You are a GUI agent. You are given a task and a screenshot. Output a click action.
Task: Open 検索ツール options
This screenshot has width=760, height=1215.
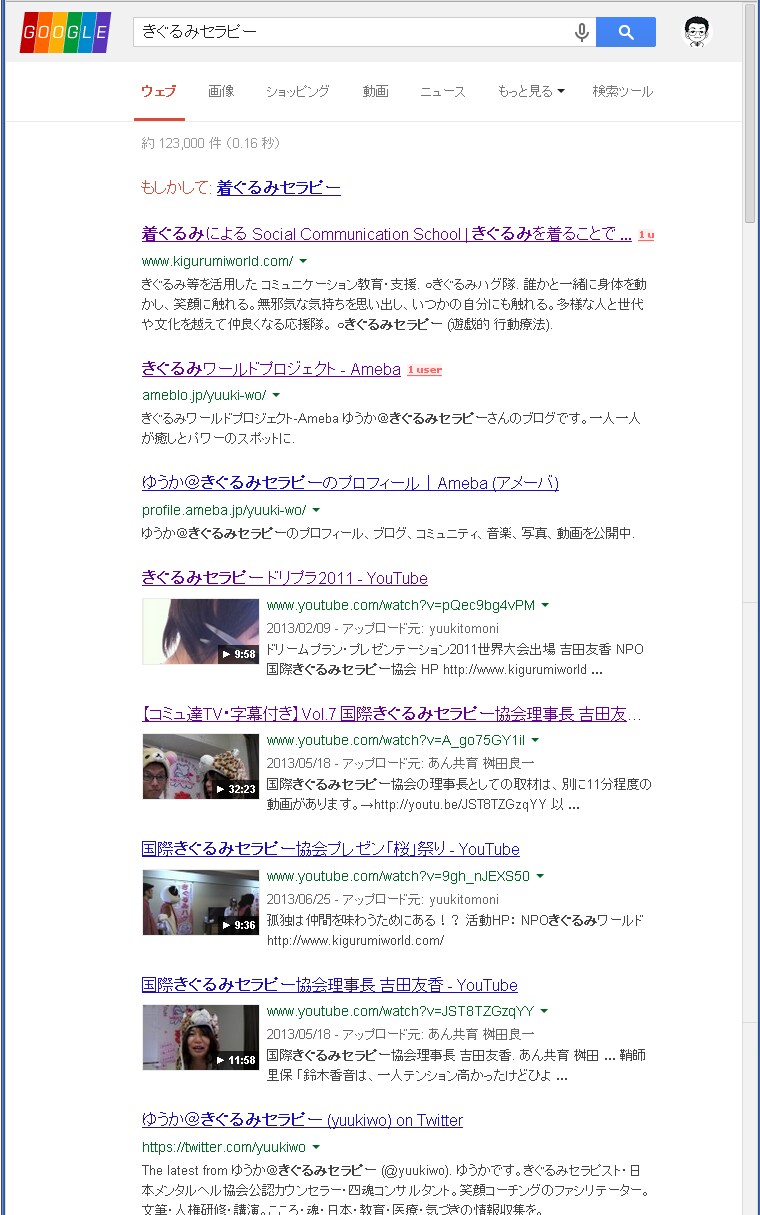pos(622,91)
